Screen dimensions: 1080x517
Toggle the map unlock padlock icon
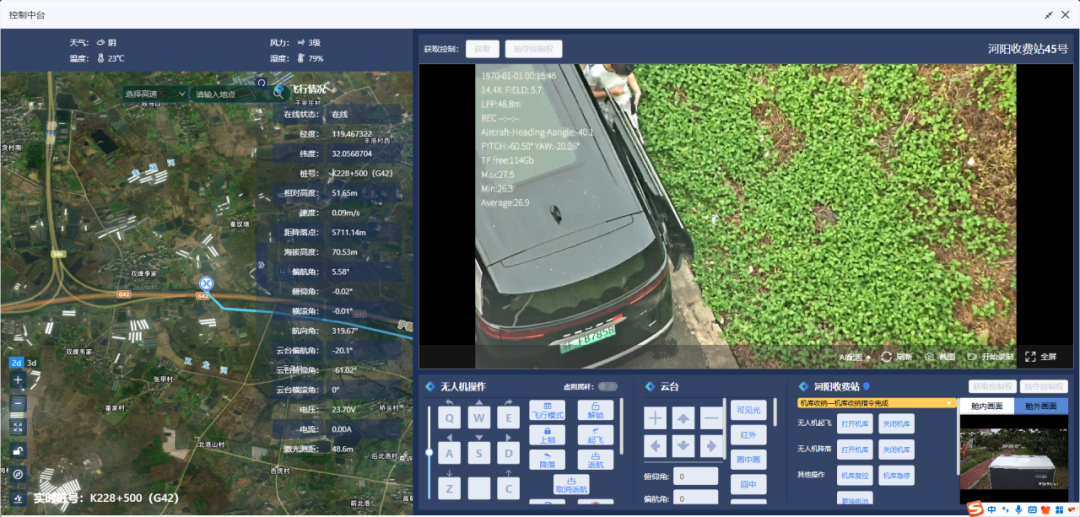point(19,451)
